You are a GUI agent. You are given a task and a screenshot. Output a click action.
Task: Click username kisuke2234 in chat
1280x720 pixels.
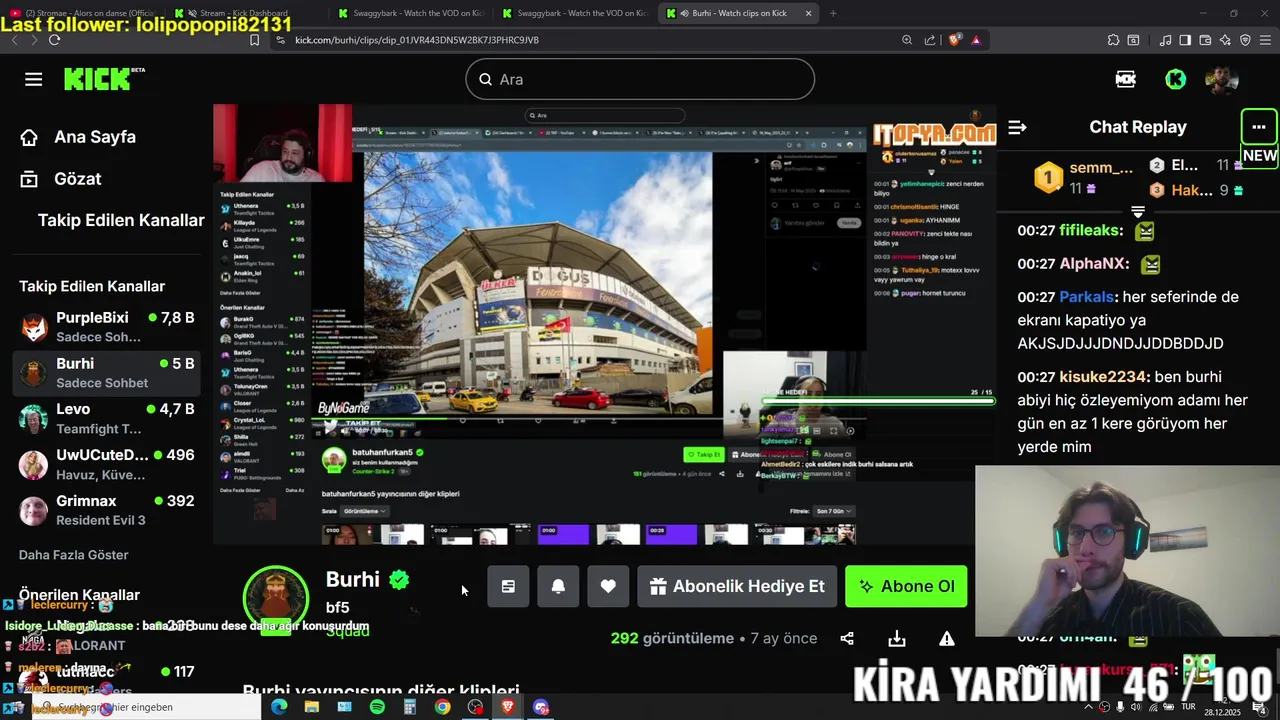(x=1105, y=377)
